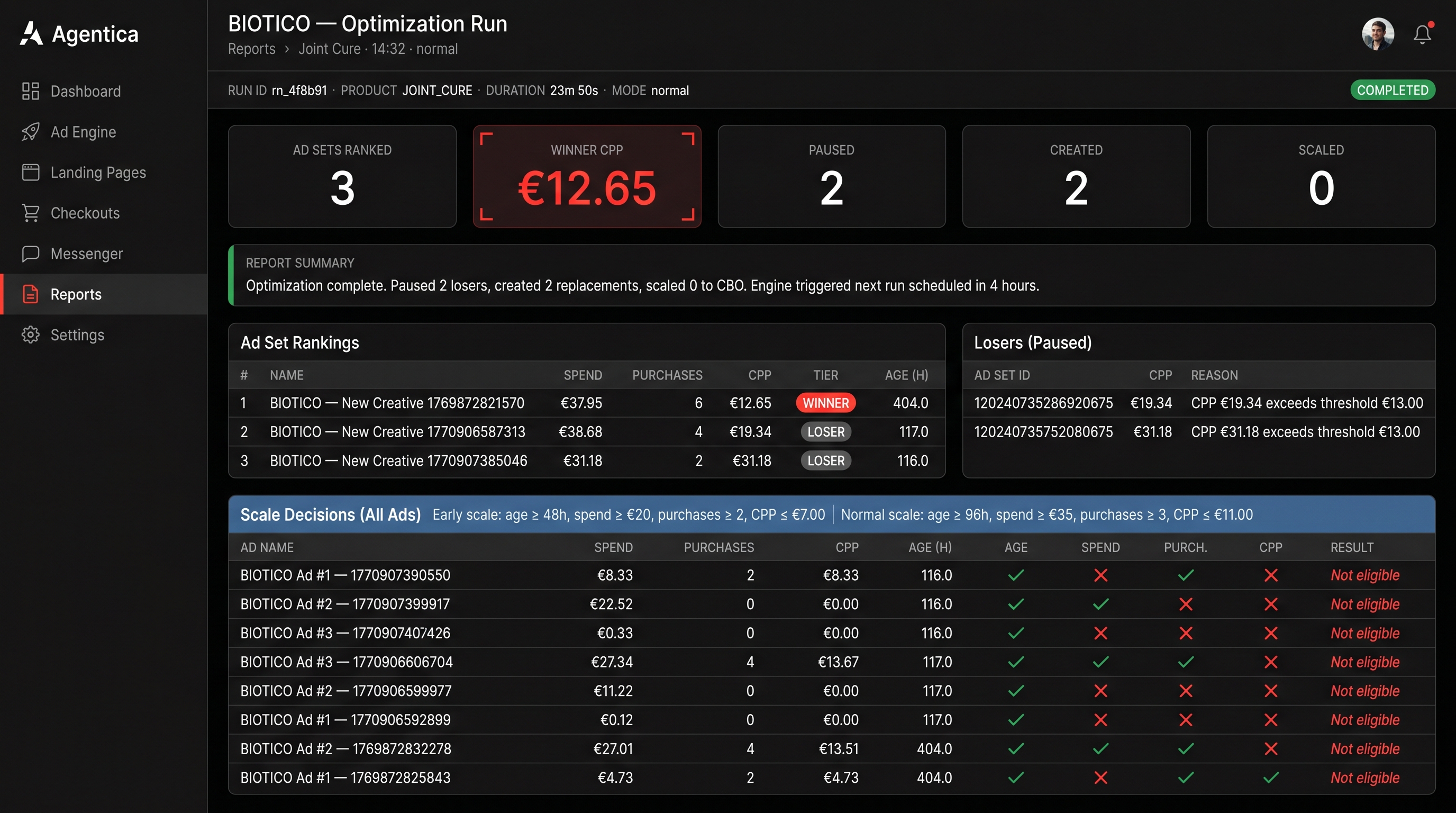Viewport: 1456px width, 813px height.
Task: Click loser ad set ID 120240735286920675
Action: pyautogui.click(x=1043, y=403)
